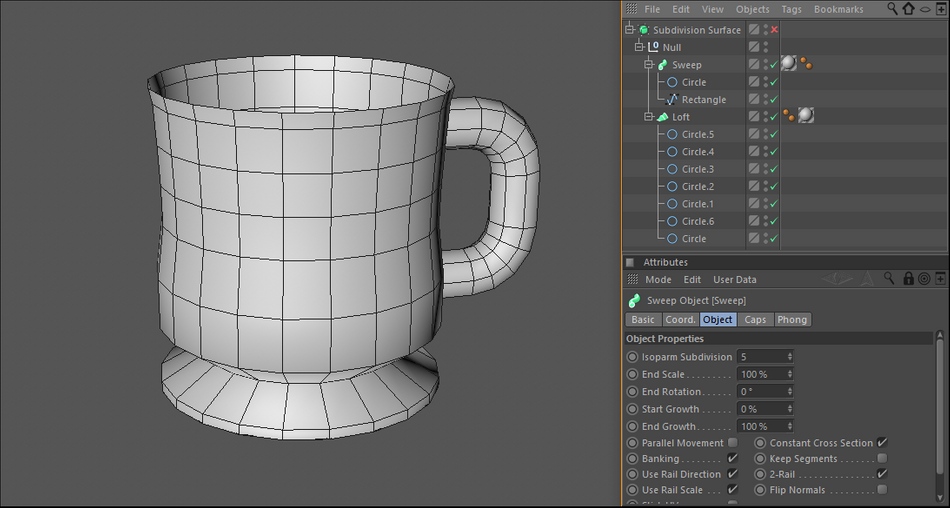Click the layer square beside Rectangle
This screenshot has width=950, height=508.
tap(754, 99)
